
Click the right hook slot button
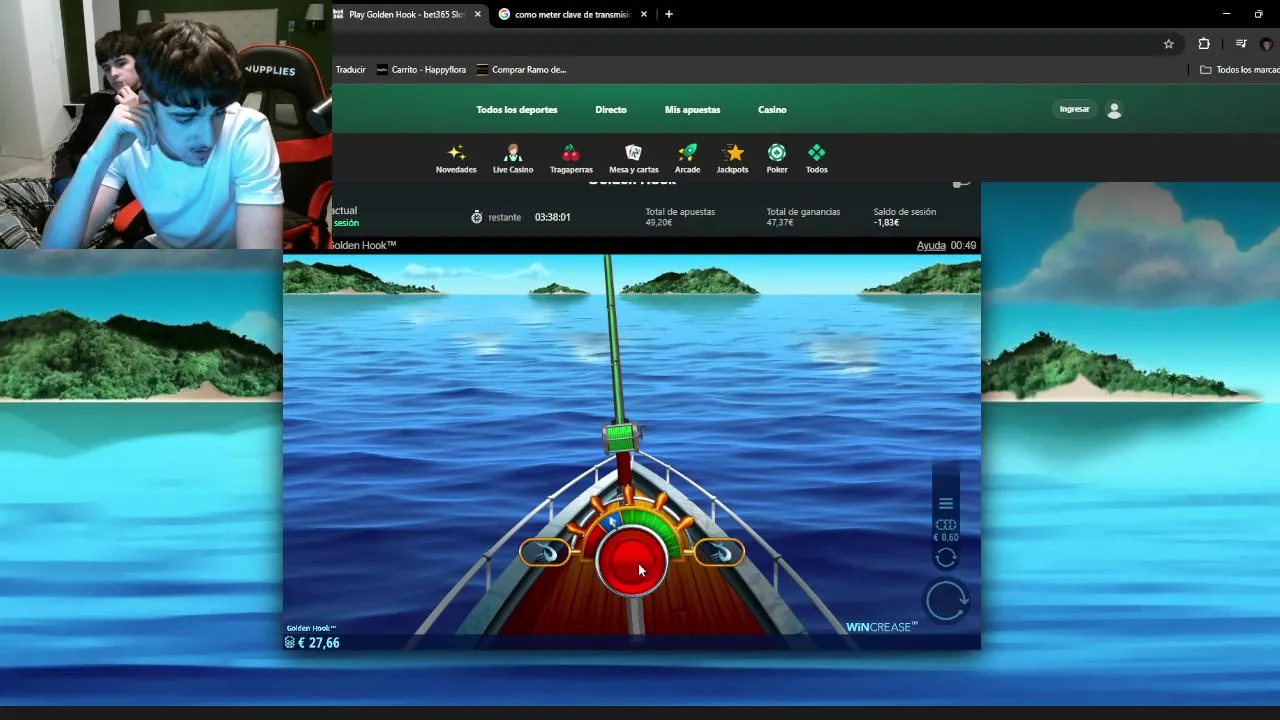pyautogui.click(x=719, y=552)
